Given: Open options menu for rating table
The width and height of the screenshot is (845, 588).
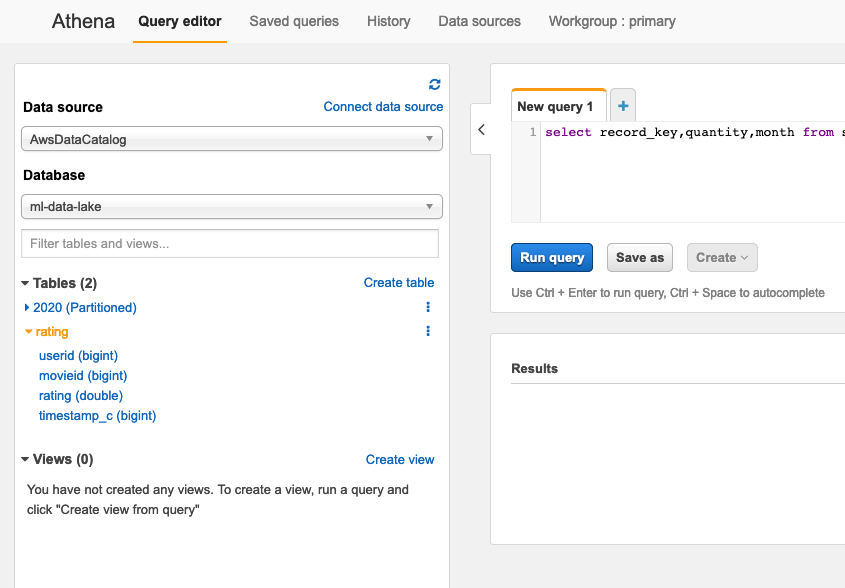Looking at the screenshot, I should [x=428, y=331].
